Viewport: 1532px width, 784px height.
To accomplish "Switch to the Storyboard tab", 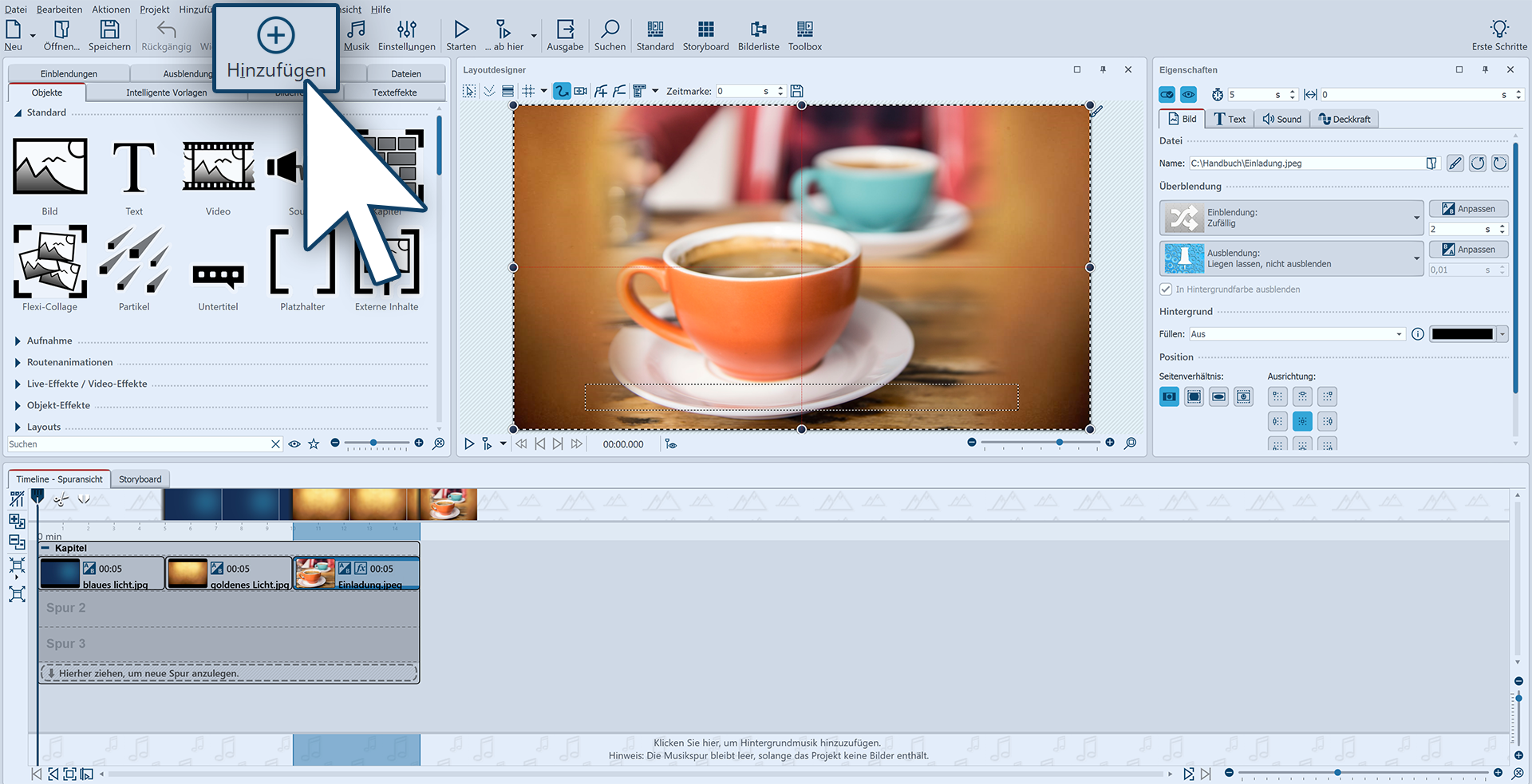I will [140, 479].
